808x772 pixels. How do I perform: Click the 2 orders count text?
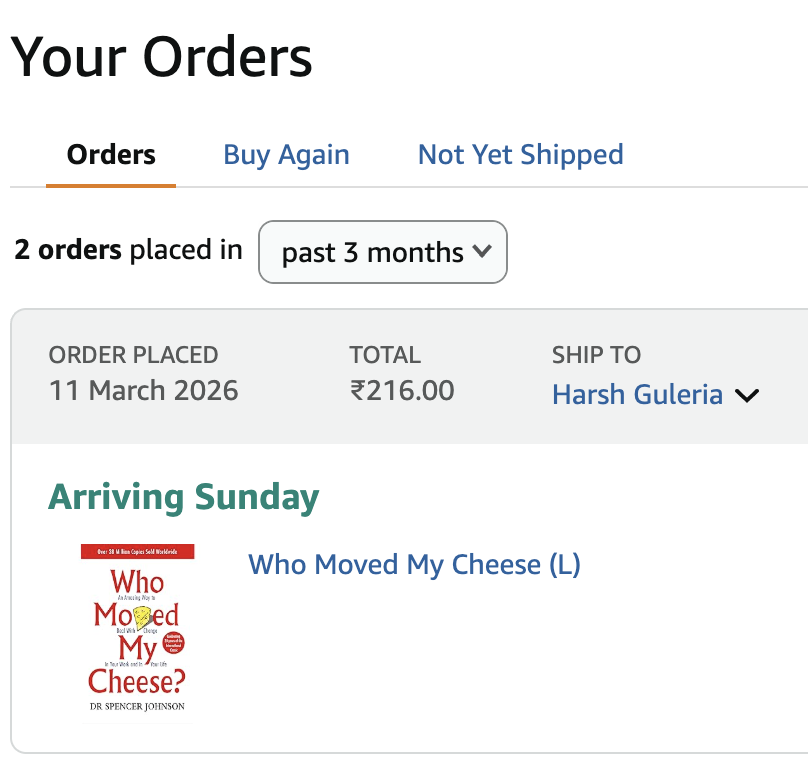(68, 250)
